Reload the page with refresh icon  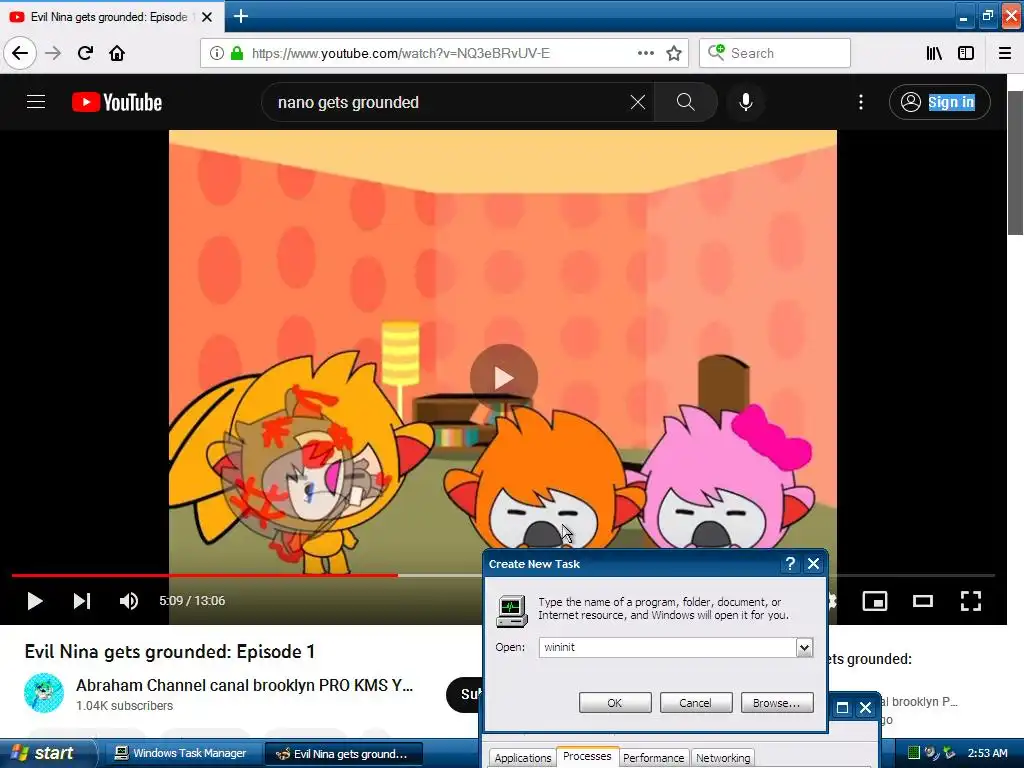85,53
